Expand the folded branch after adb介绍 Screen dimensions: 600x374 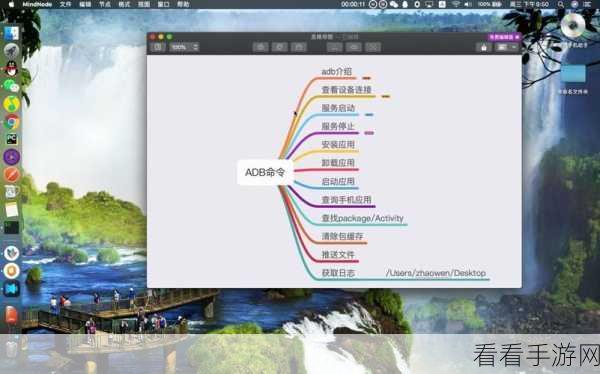(367, 78)
